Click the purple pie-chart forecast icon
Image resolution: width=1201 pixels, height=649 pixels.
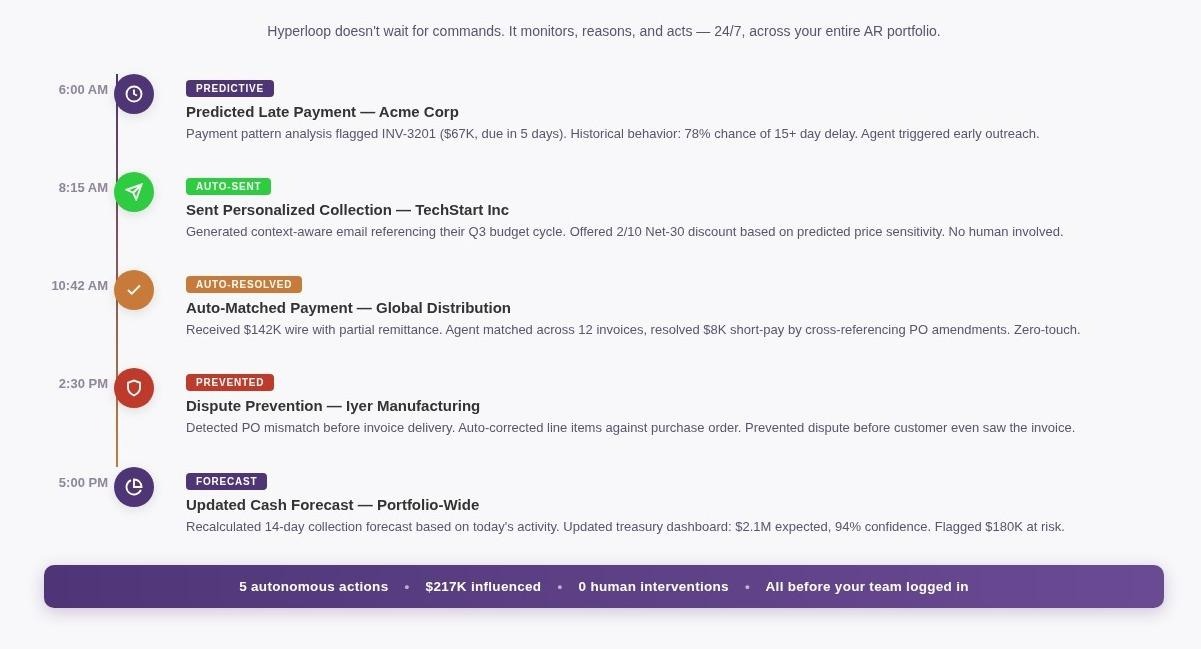134,487
